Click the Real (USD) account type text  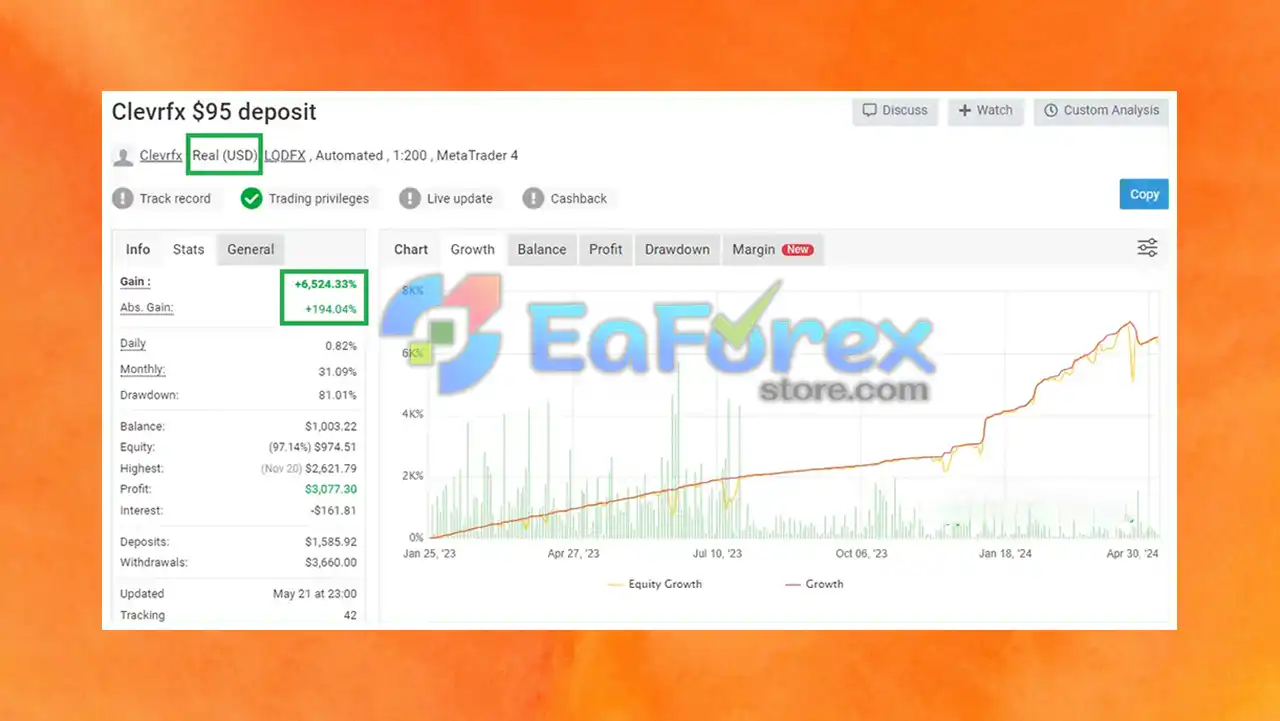(224, 155)
